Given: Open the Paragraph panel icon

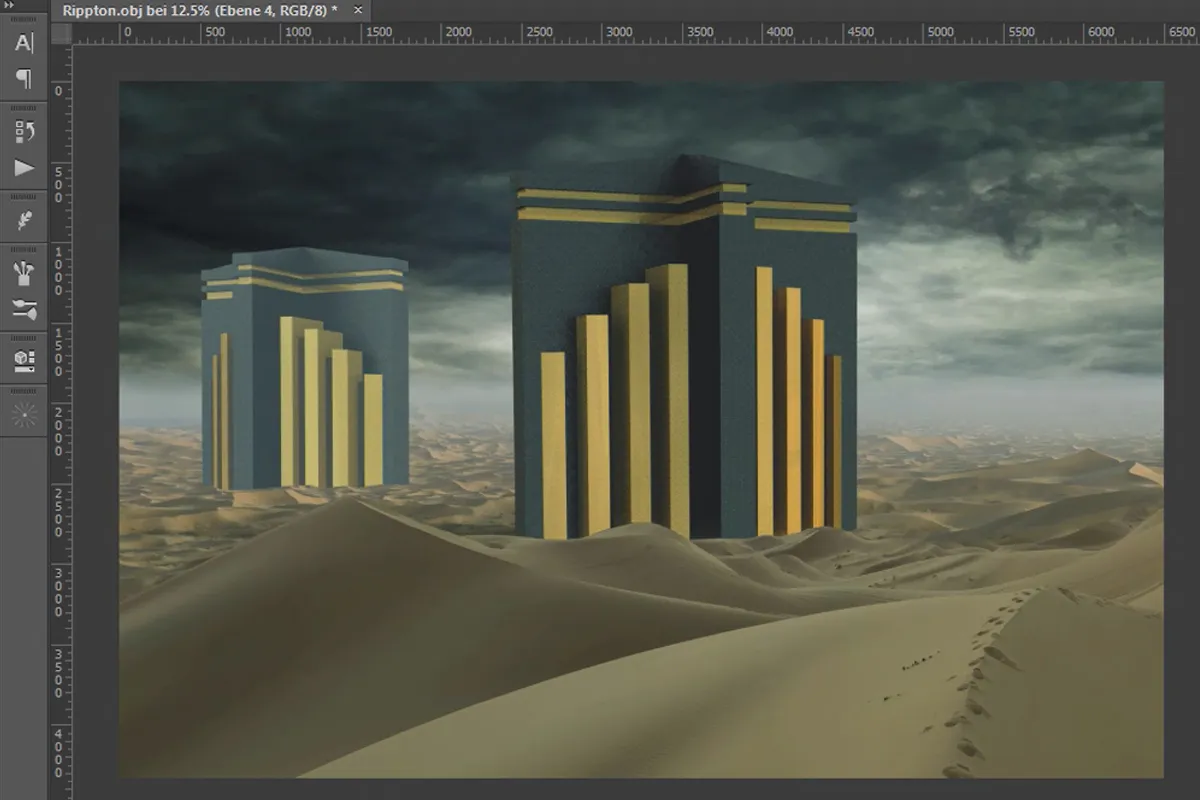Looking at the screenshot, I should click(24, 78).
